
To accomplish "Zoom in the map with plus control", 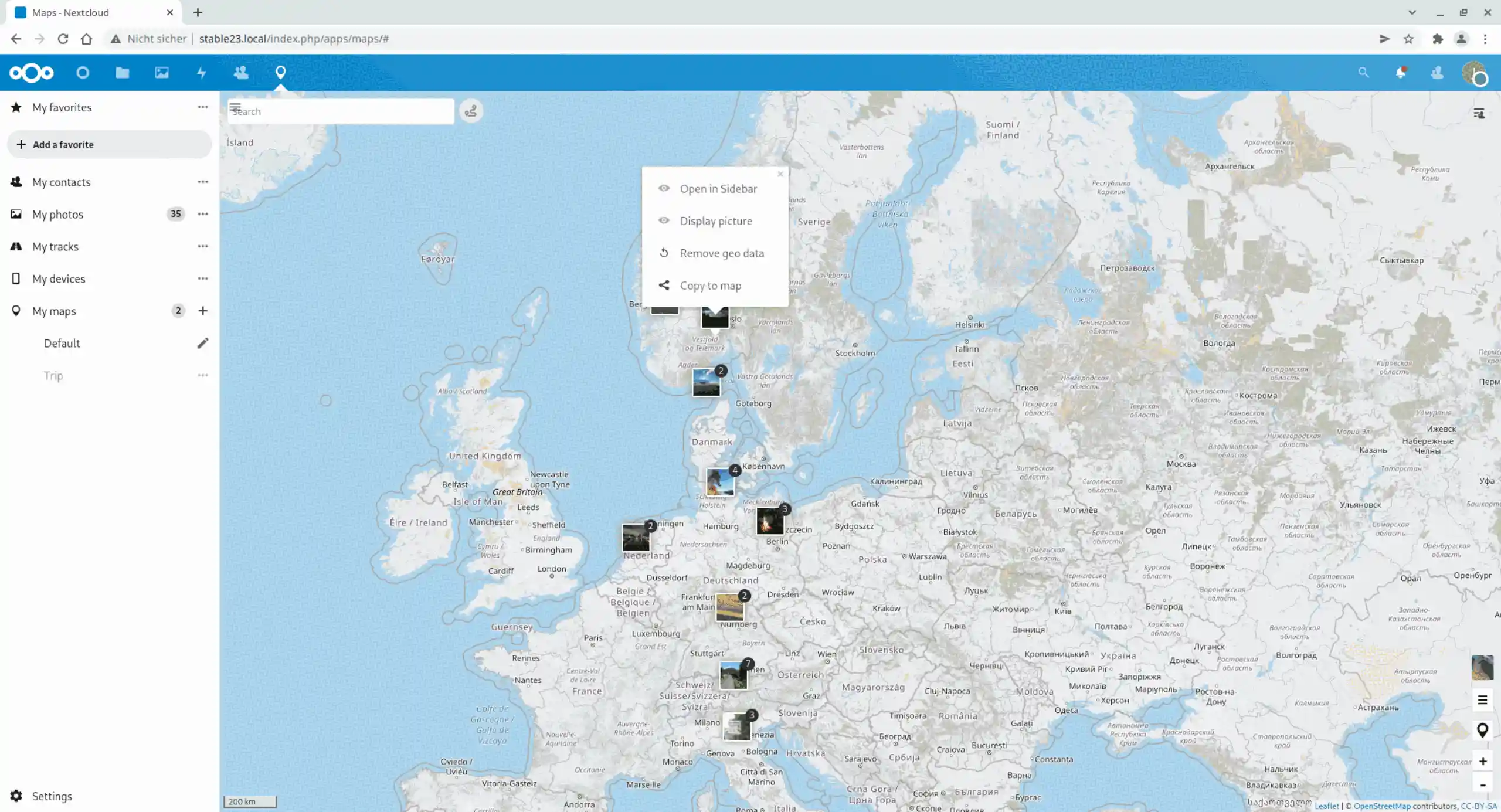I will (1482, 761).
